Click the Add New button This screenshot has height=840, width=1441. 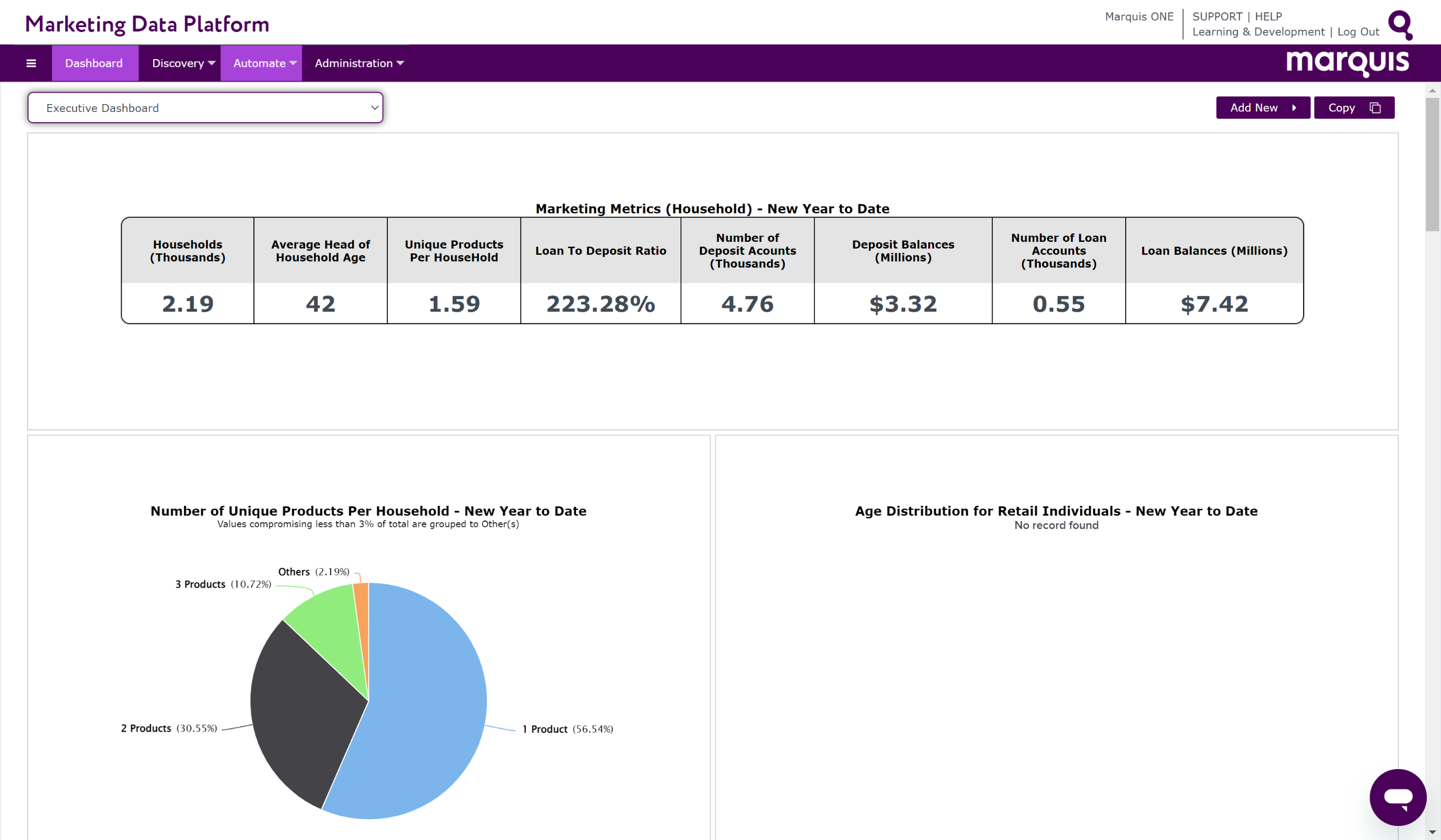coord(1263,107)
